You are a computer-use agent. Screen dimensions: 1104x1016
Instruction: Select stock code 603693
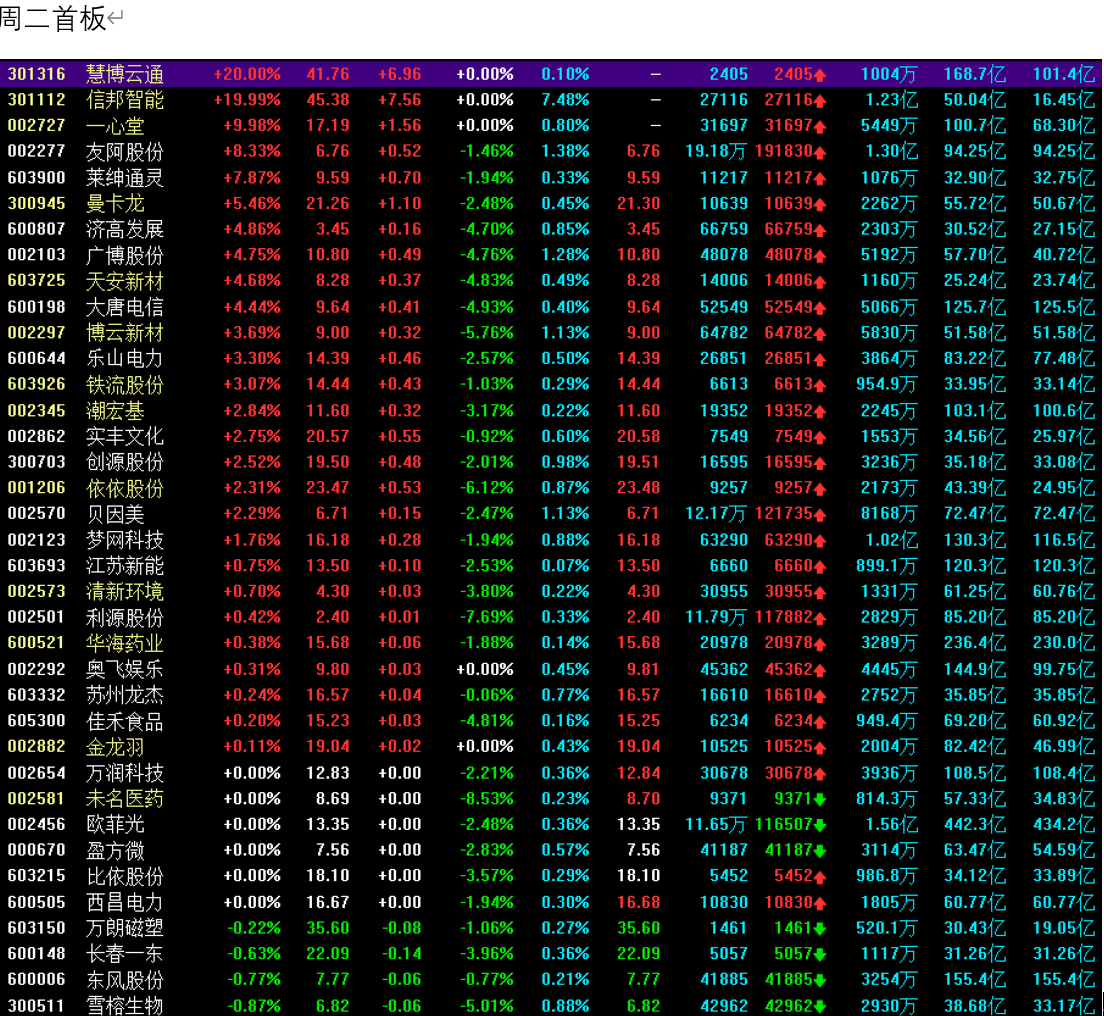tap(37, 565)
